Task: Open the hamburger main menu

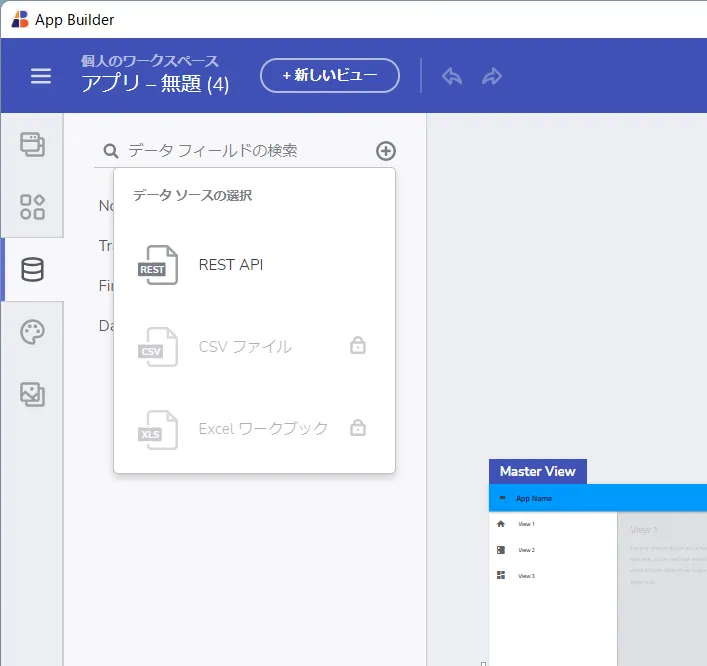Action: pos(41,76)
